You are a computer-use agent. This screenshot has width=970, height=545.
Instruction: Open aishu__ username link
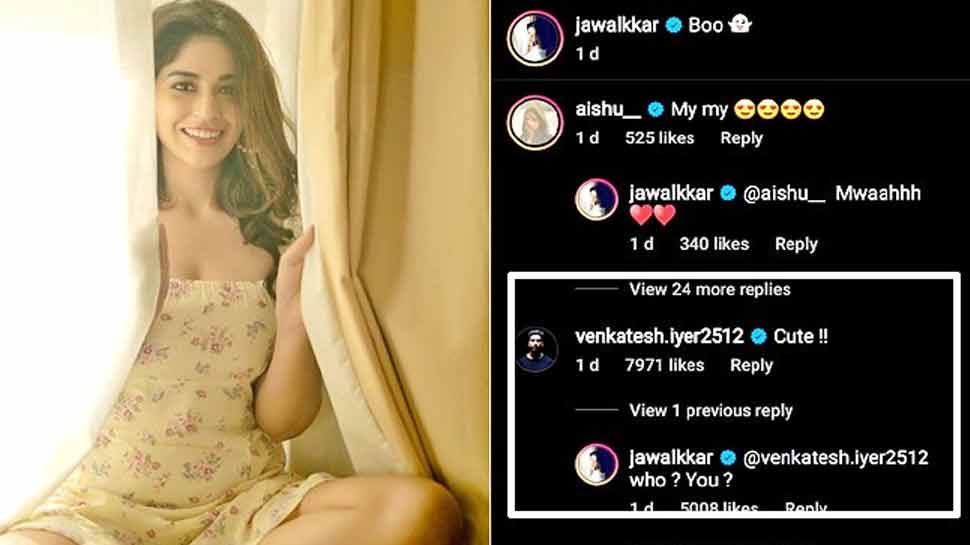(x=608, y=109)
